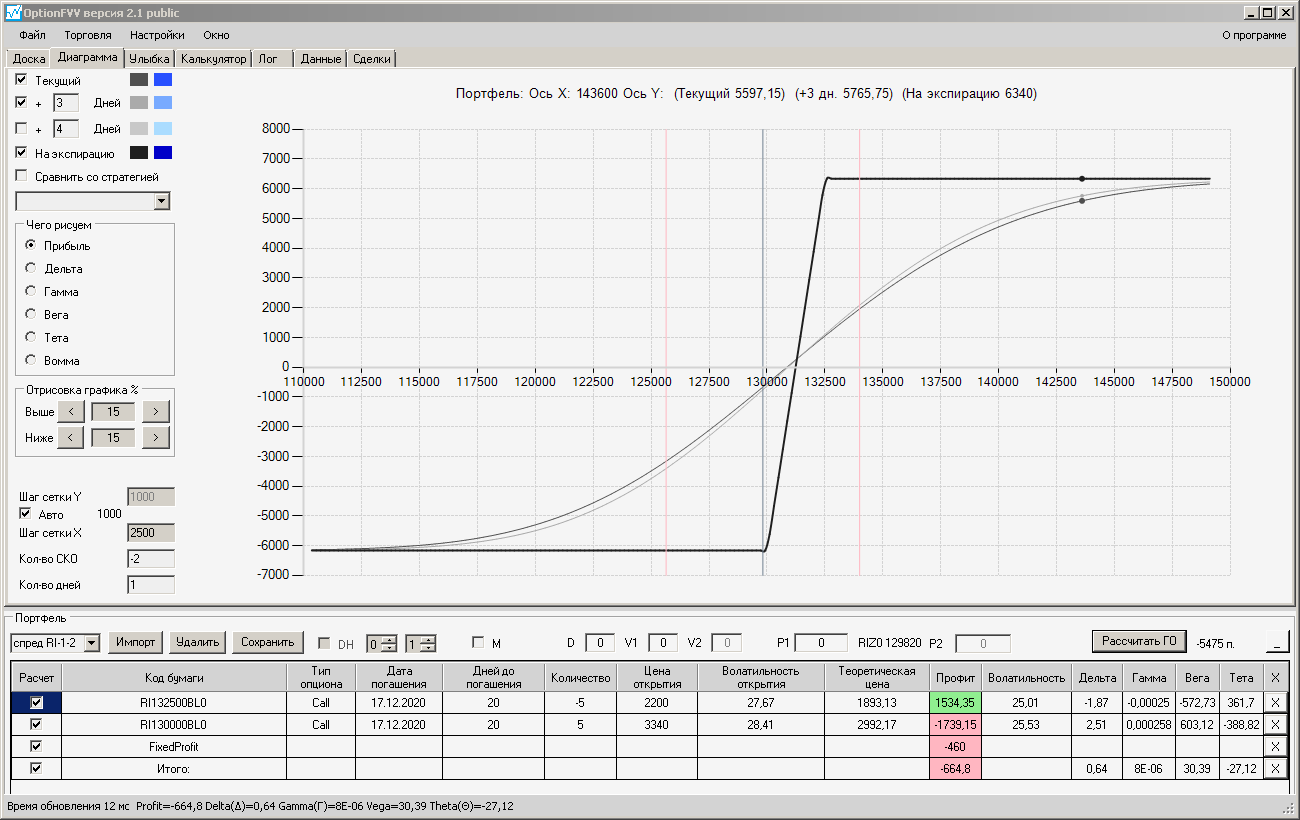The width and height of the screenshot is (1300, 820).
Task: Select the Прибыль radio button
Action: [31, 246]
